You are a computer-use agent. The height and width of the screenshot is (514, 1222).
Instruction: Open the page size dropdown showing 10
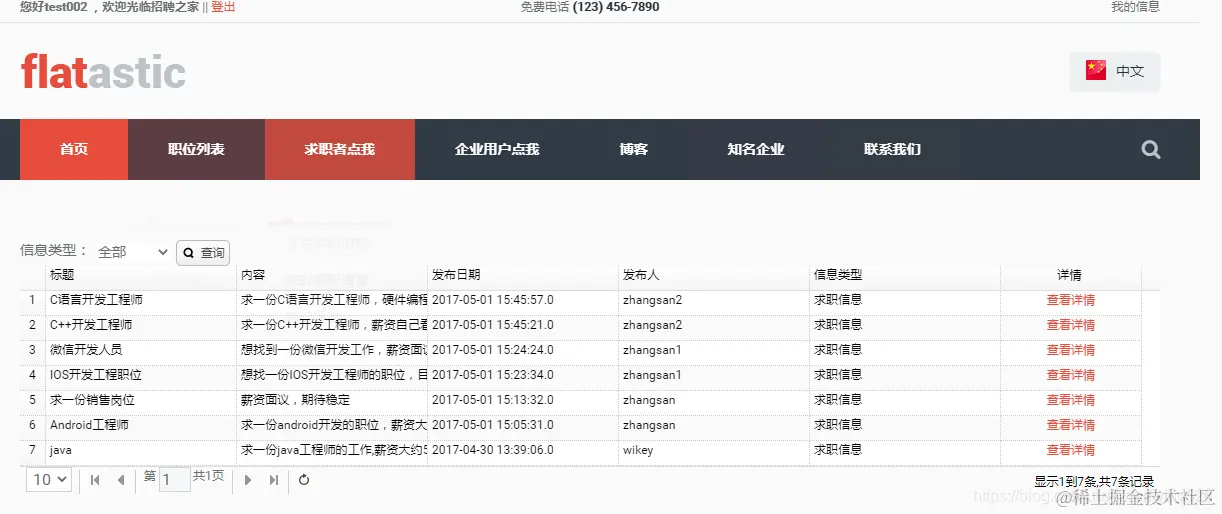(49, 480)
